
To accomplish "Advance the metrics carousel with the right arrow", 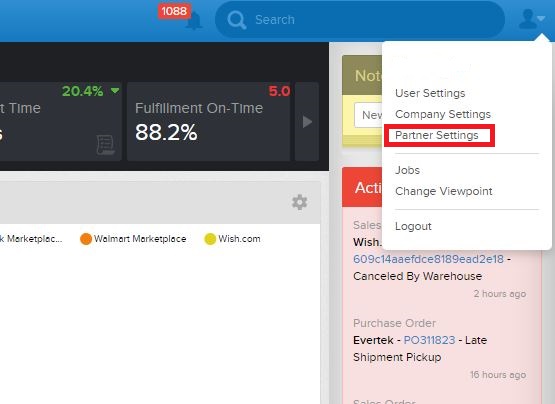I will point(307,122).
